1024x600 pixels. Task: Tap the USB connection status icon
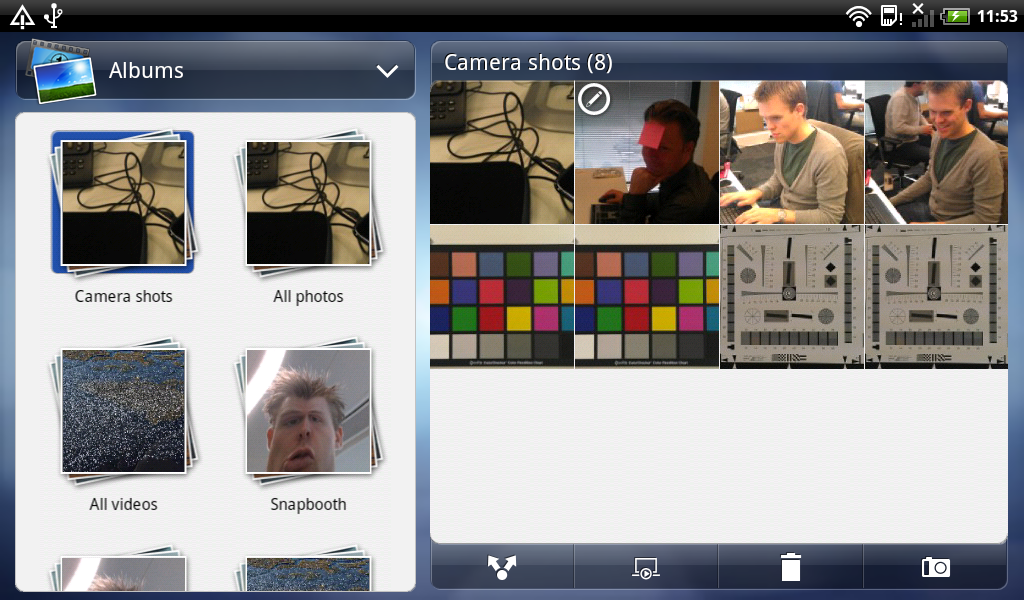(x=53, y=16)
